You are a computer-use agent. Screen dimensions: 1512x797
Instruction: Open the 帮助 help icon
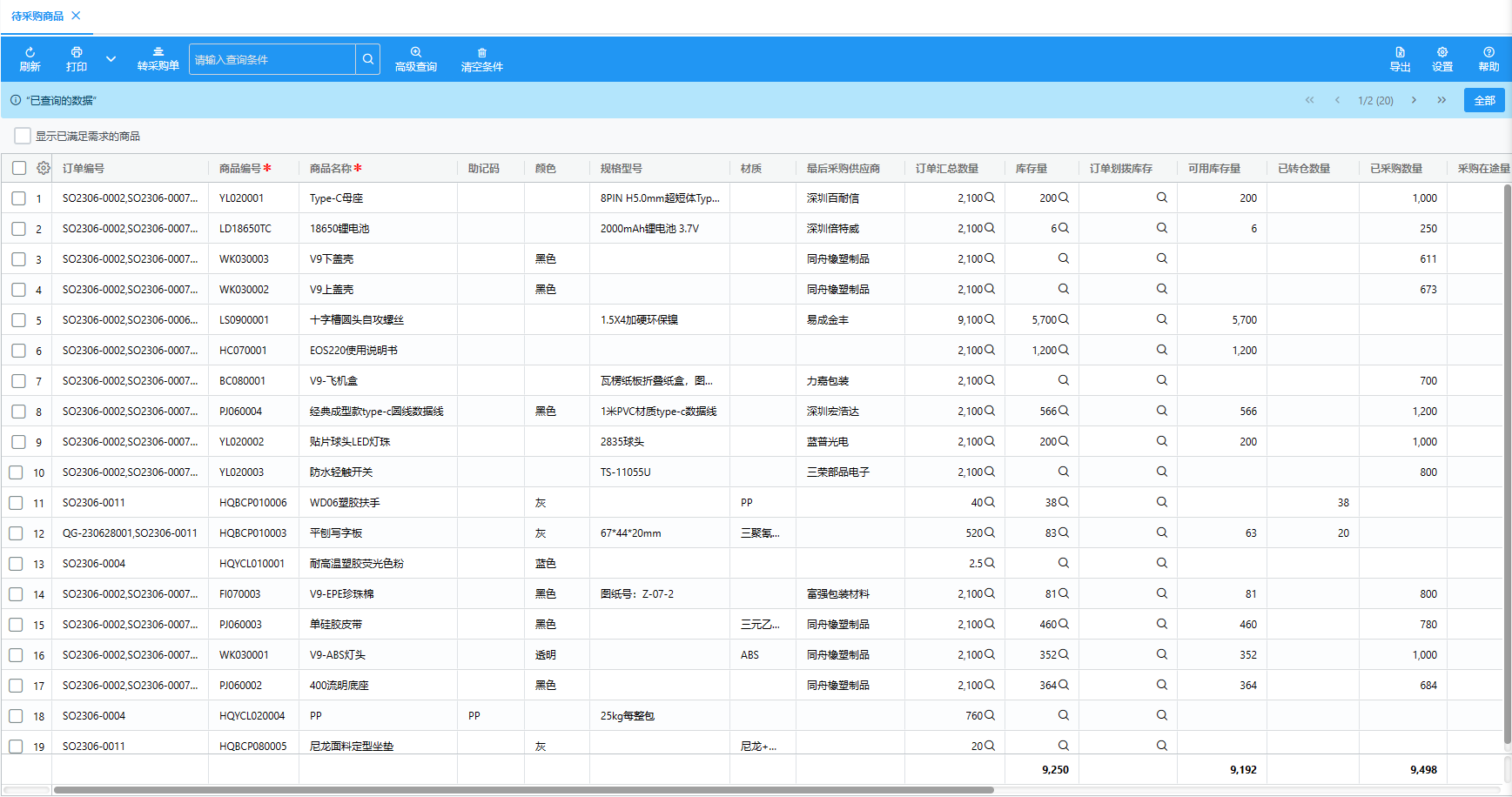click(x=1488, y=52)
